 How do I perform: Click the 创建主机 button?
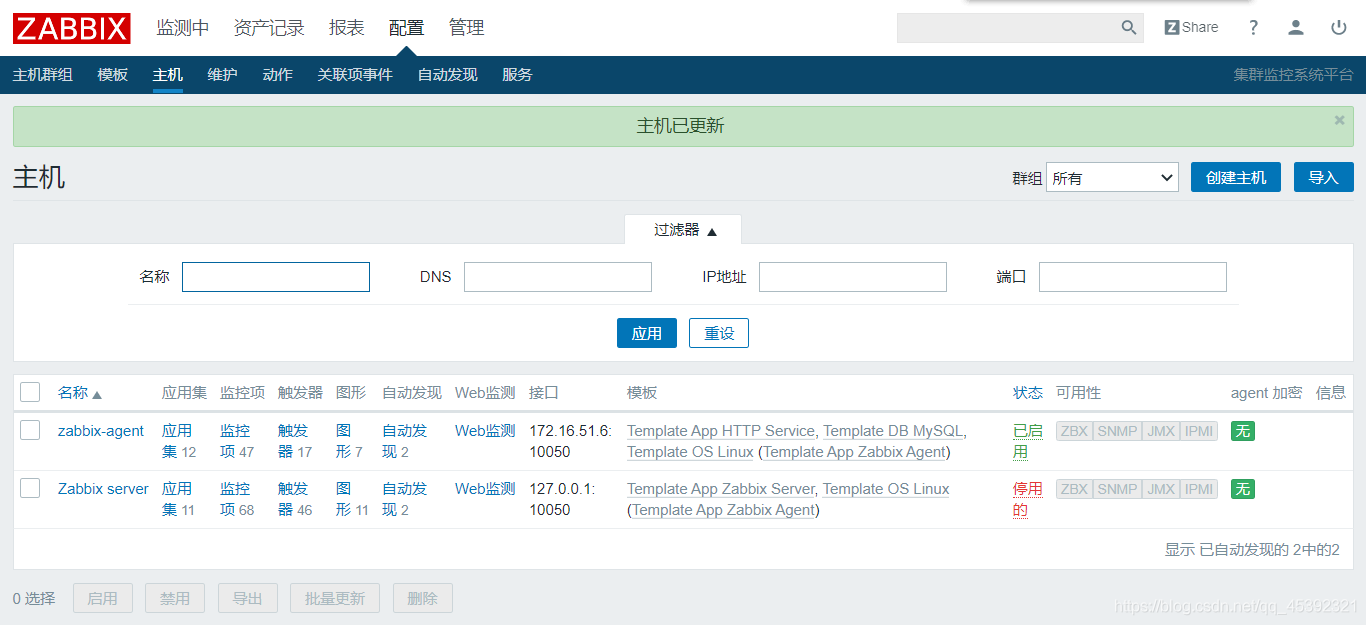coord(1236,177)
